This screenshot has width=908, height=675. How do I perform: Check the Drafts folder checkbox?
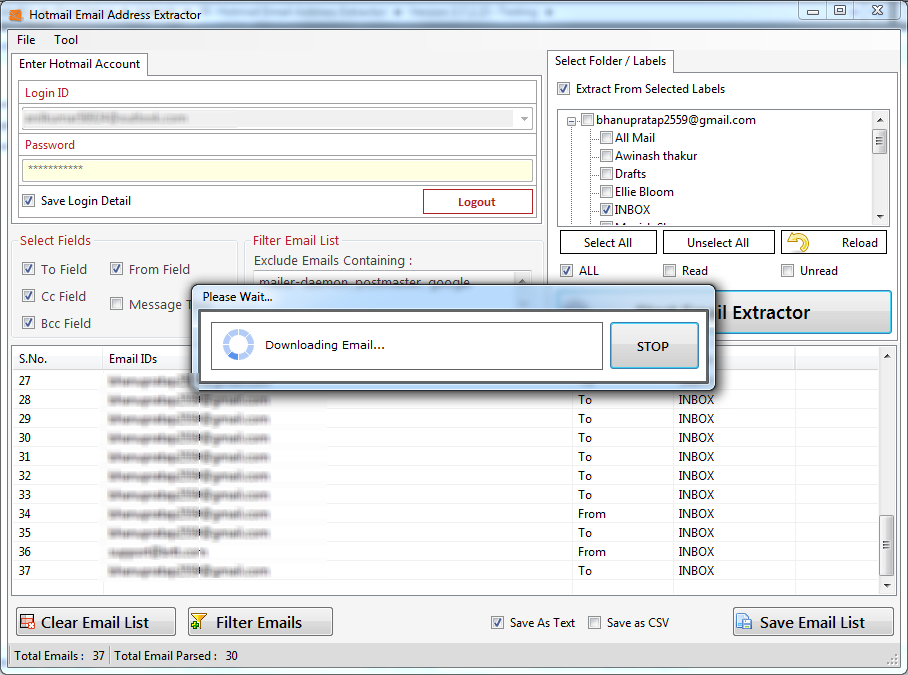[606, 174]
